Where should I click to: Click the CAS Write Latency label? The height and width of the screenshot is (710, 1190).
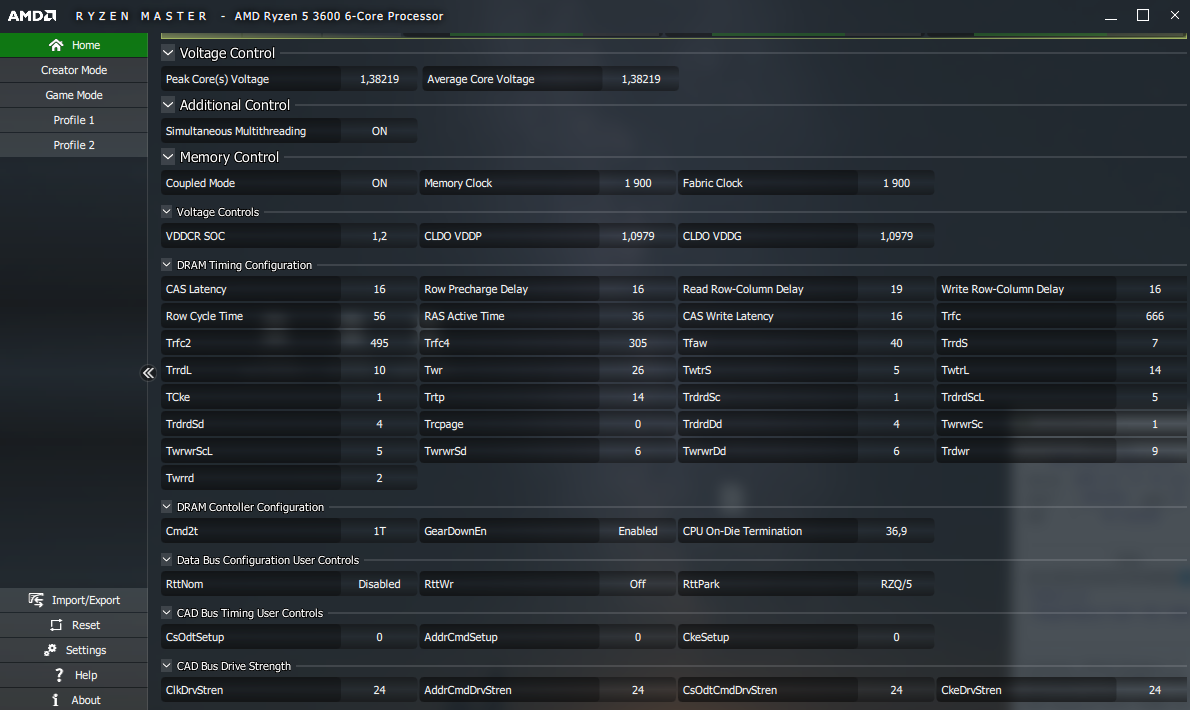pos(728,316)
